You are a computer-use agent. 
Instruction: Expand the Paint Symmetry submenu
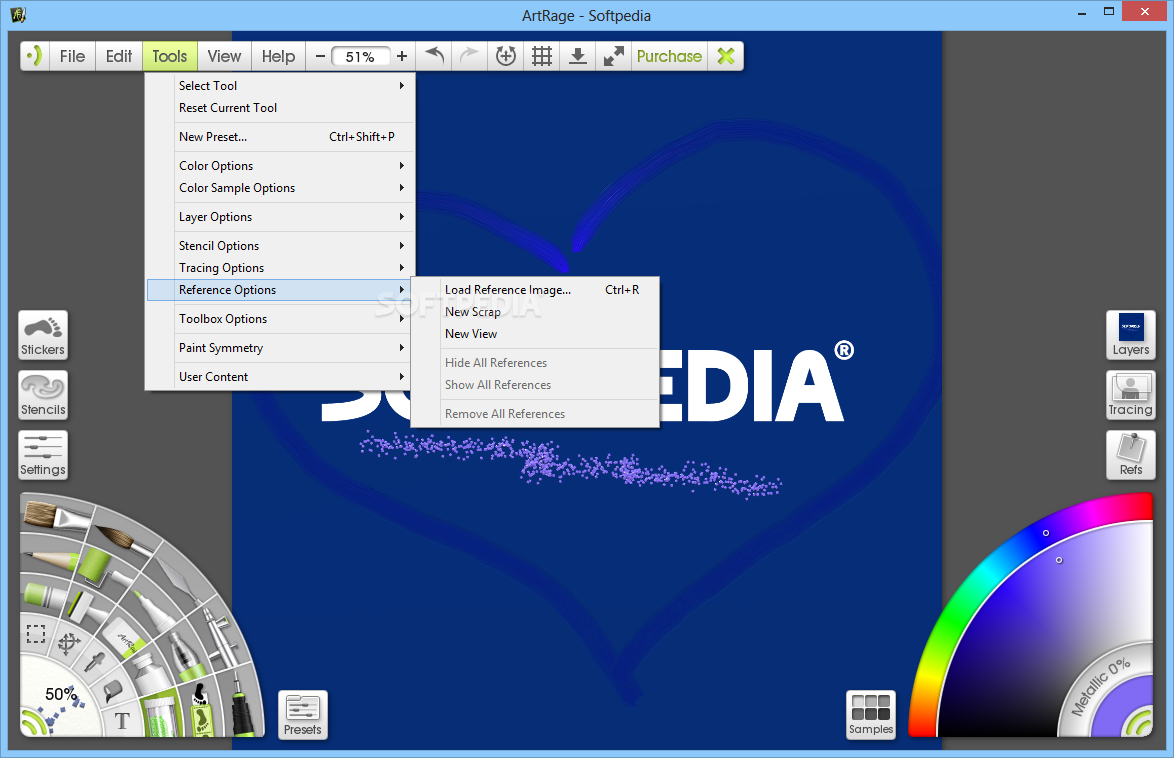point(280,348)
